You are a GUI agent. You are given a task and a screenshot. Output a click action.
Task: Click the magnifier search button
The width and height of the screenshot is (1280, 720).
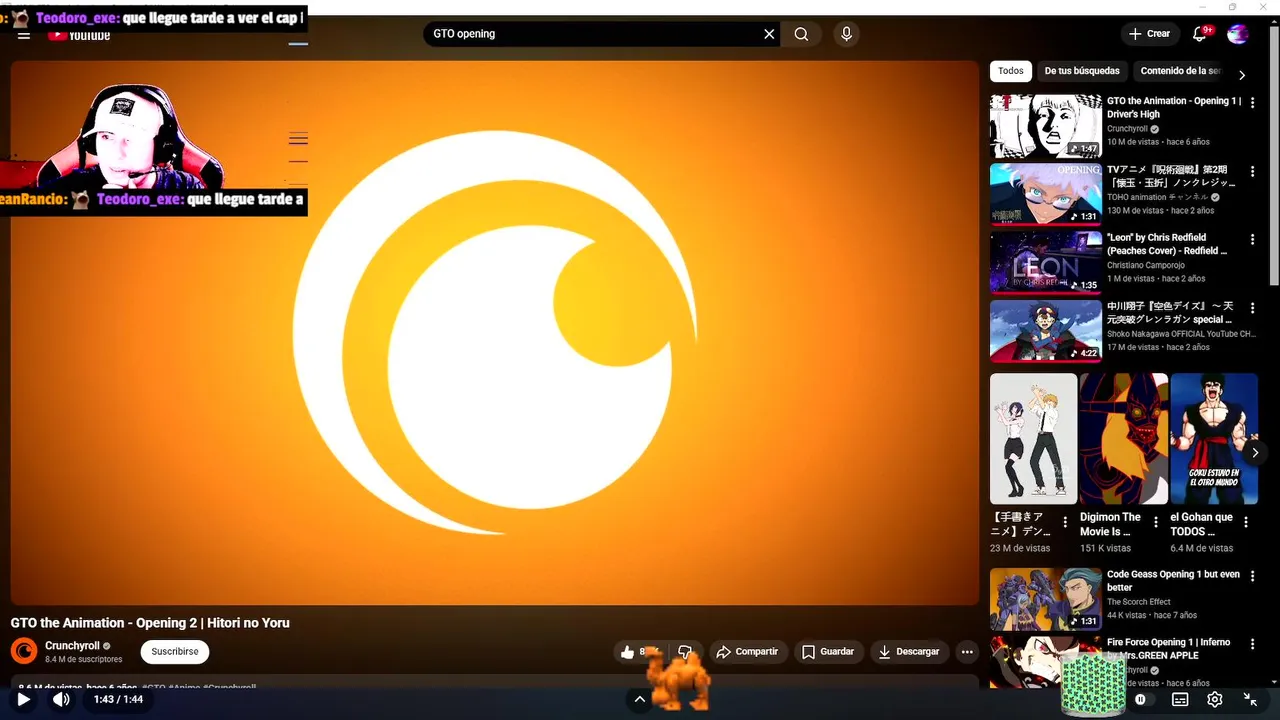point(801,34)
